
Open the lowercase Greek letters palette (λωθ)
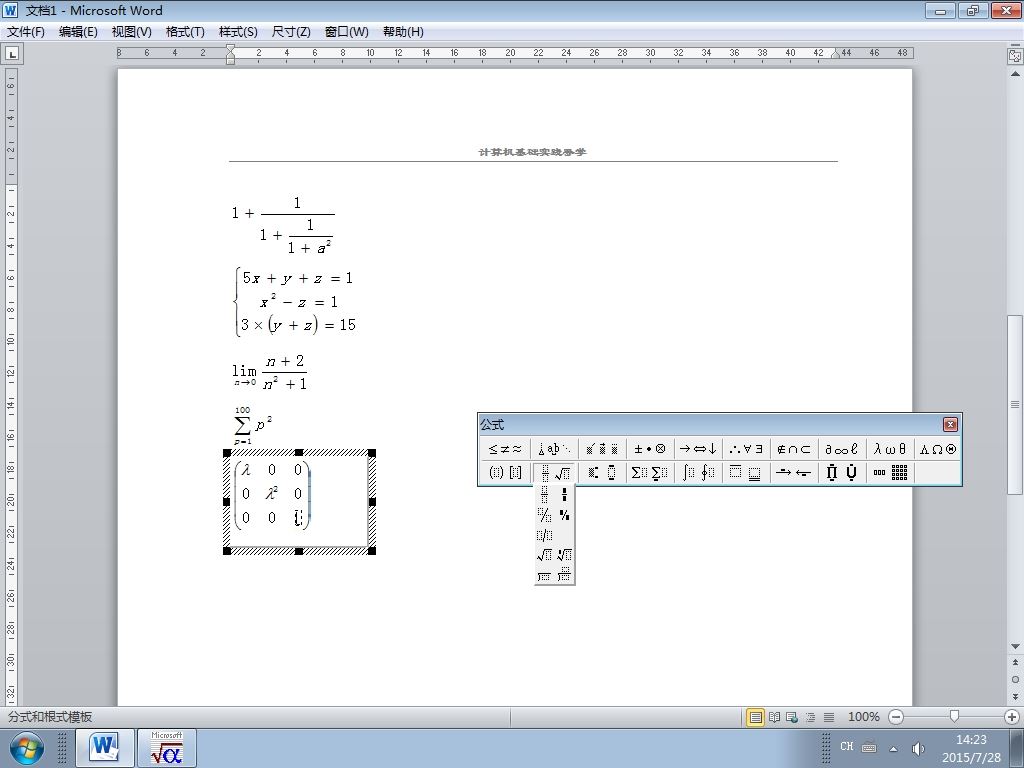click(890, 449)
